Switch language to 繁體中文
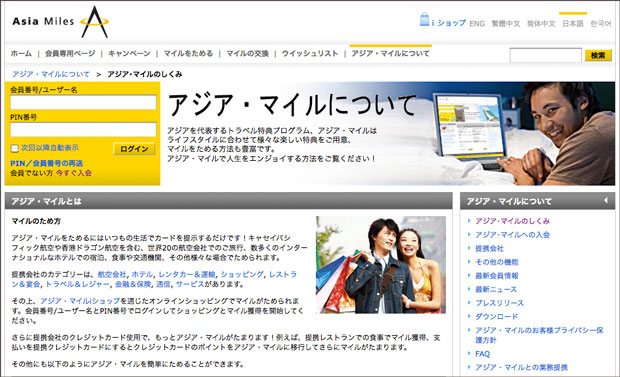620x377 pixels. tap(506, 24)
